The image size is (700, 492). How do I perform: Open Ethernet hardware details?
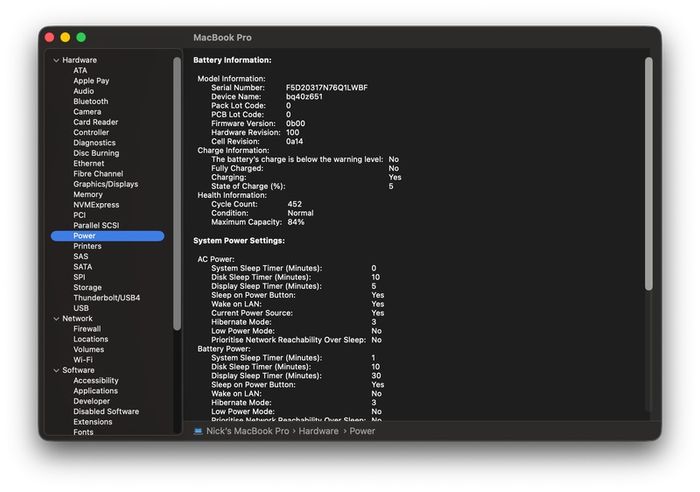89,163
